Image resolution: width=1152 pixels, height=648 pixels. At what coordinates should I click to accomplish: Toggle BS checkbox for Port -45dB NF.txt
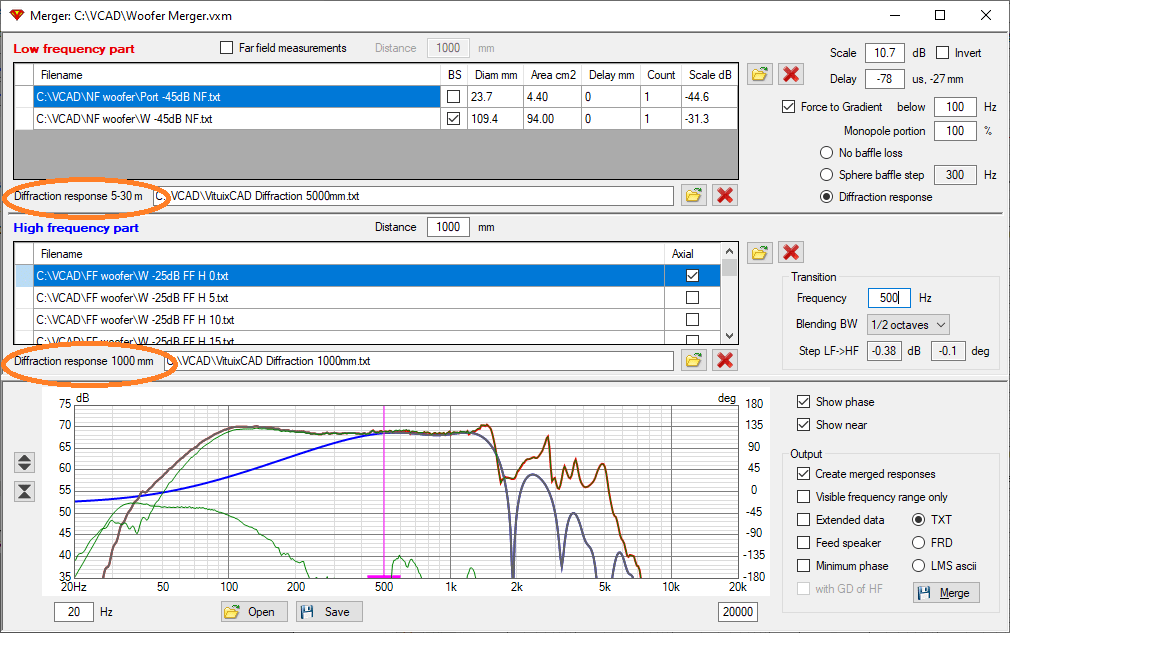(x=454, y=97)
